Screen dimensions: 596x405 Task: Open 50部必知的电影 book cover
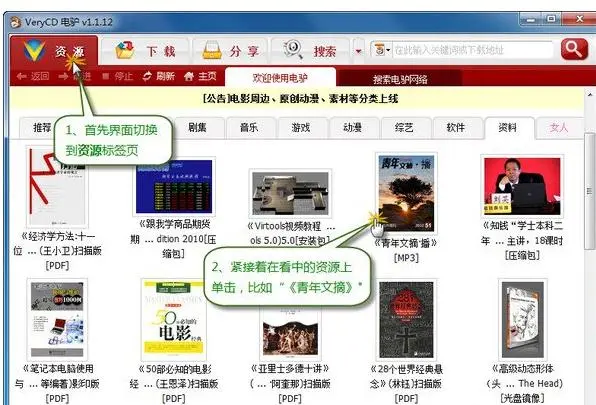[x=174, y=320]
